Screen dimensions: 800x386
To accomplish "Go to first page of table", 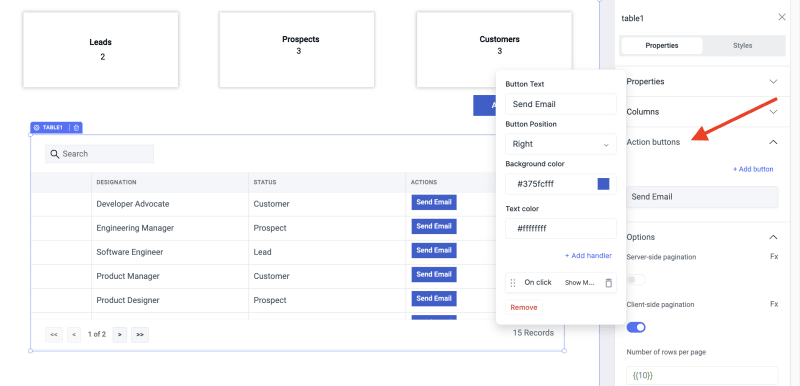I will (x=54, y=335).
